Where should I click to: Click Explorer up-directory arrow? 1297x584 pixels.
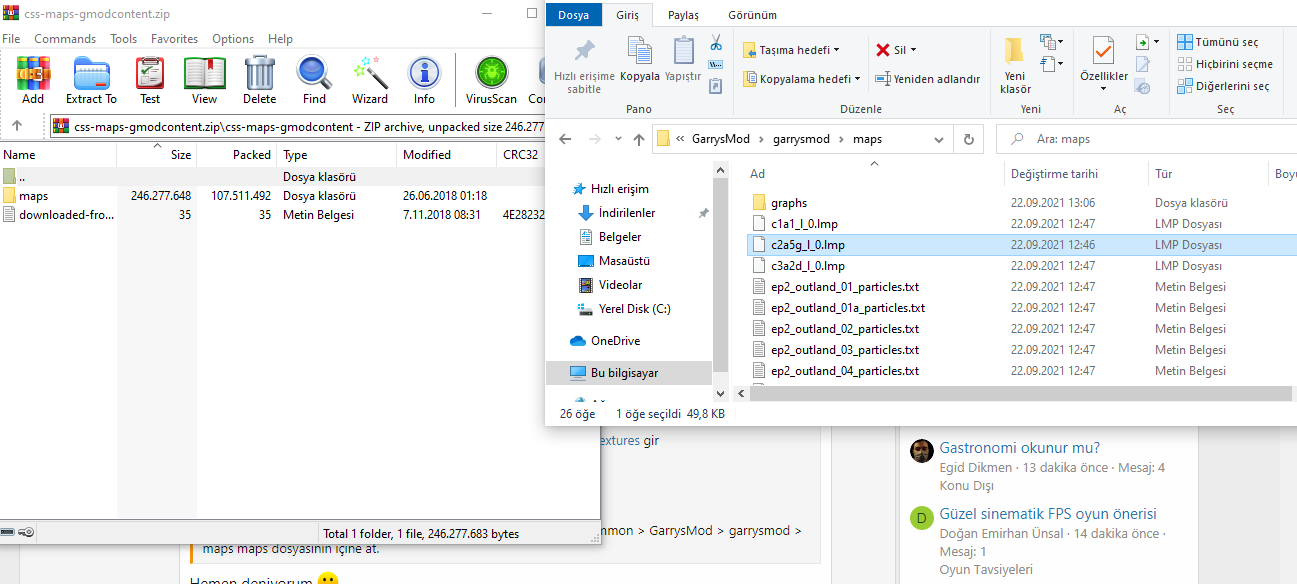pyautogui.click(x=639, y=139)
